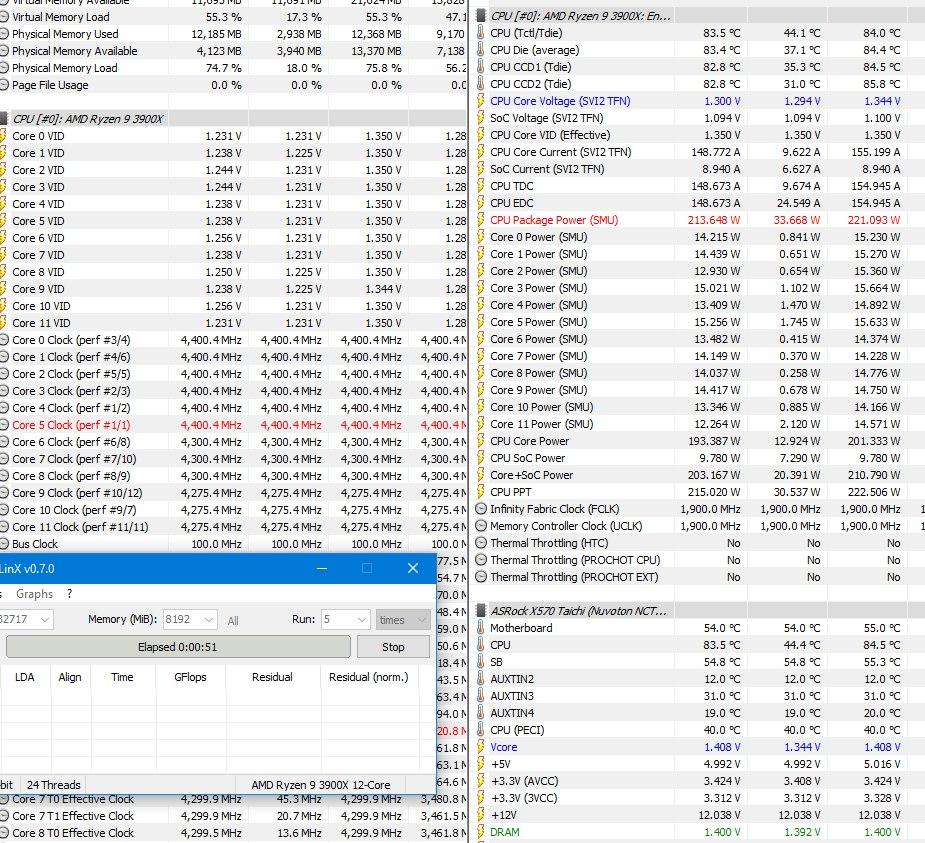Click thermometer icon beside CPU (Tctl/Tdie)

pyautogui.click(x=481, y=33)
